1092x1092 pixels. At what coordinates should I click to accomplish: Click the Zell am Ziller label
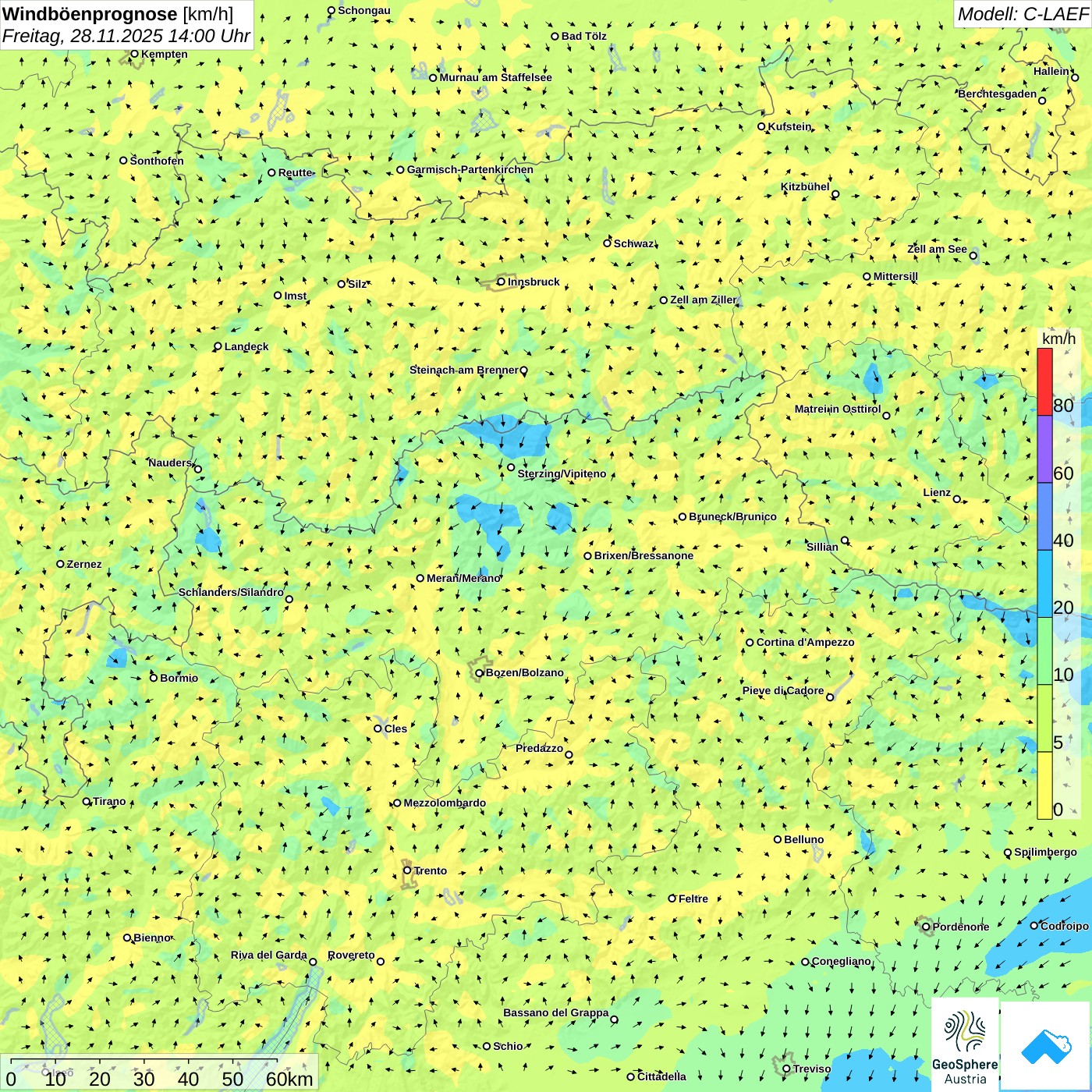pyautogui.click(x=703, y=300)
